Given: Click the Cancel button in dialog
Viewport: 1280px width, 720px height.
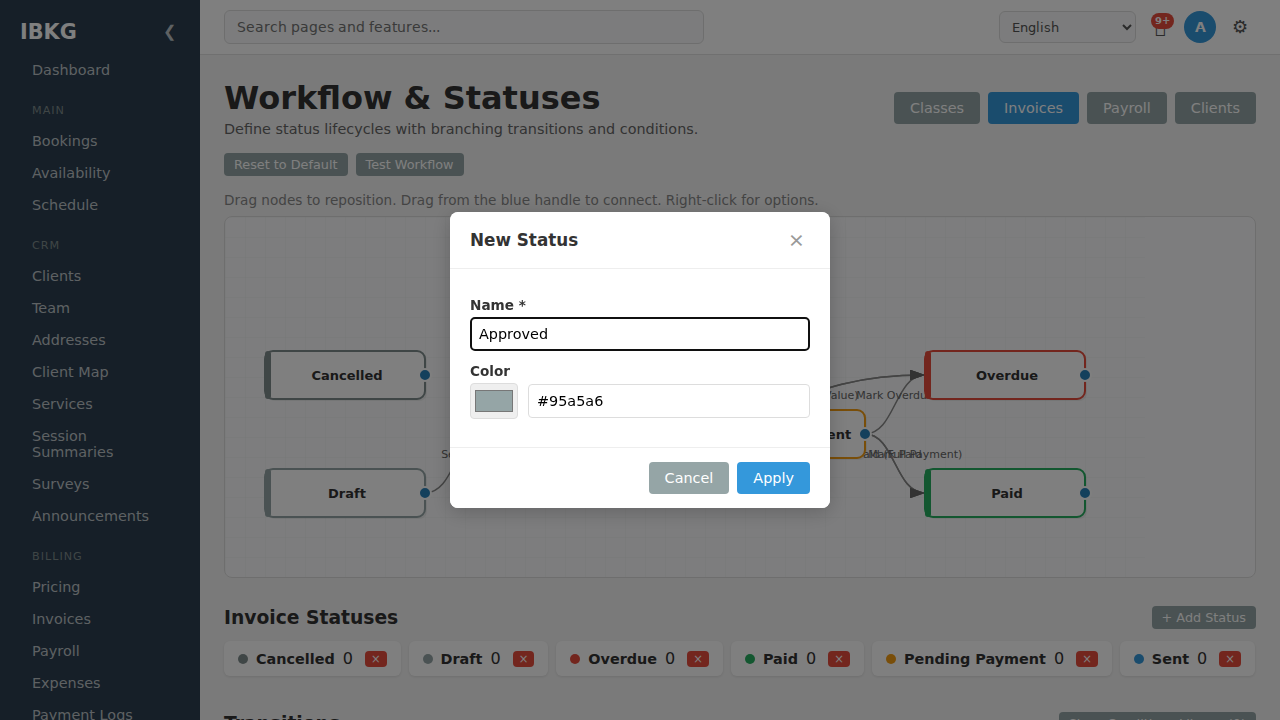Looking at the screenshot, I should click(689, 478).
